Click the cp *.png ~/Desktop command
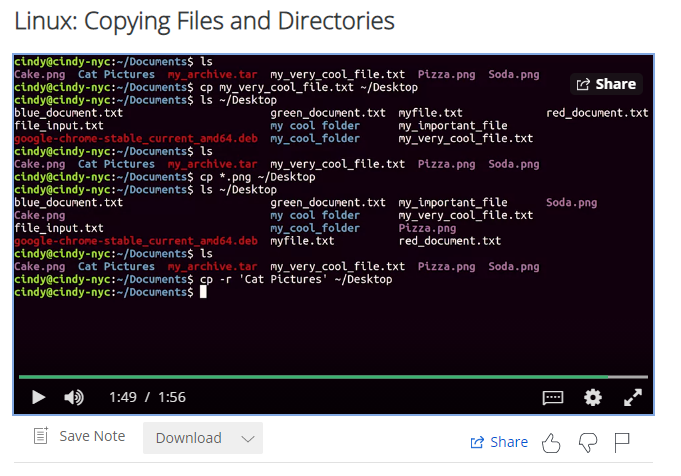681x476 pixels. pos(258,177)
